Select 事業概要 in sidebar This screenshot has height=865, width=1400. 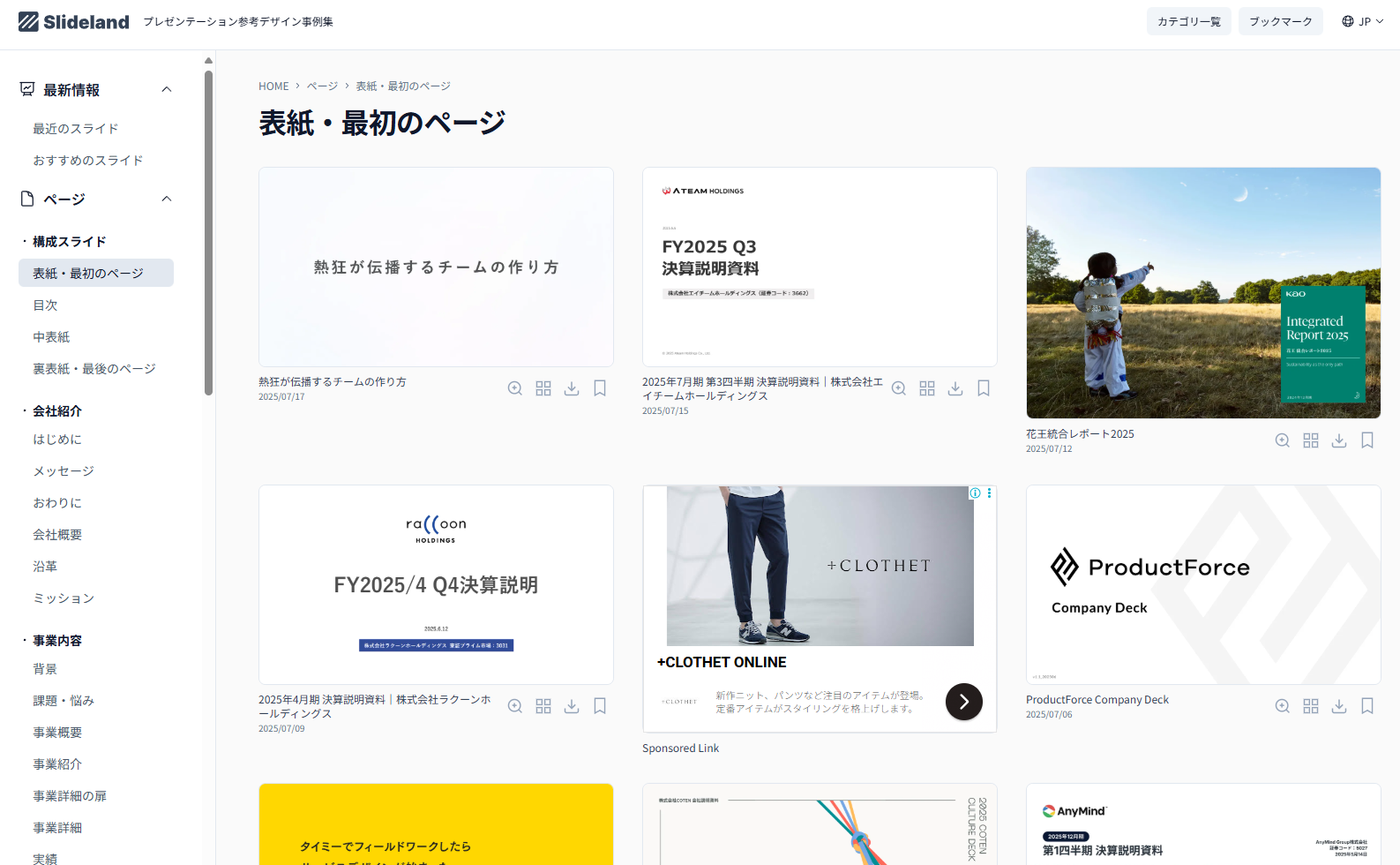pyautogui.click(x=57, y=733)
